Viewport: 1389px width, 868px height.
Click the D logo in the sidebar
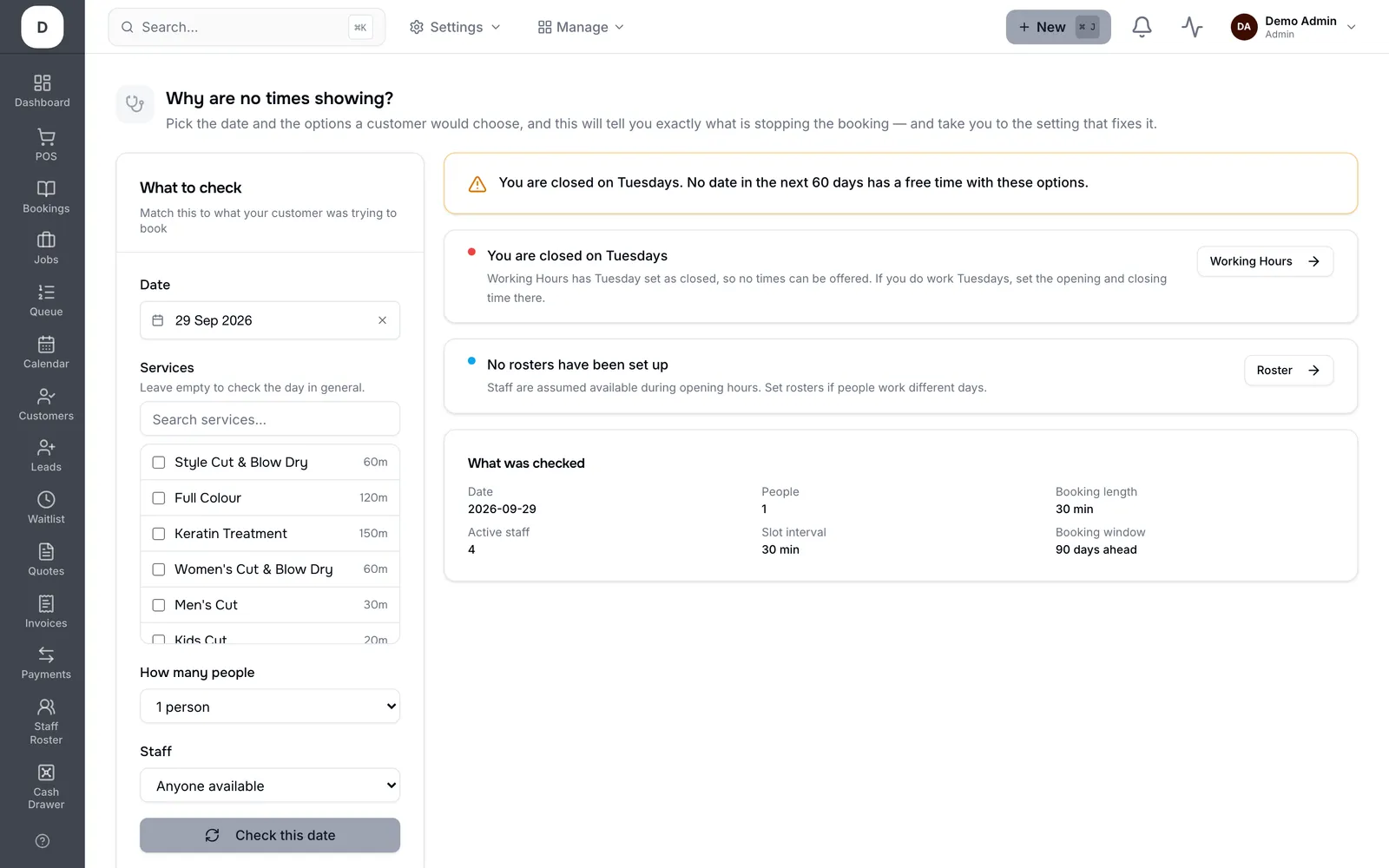point(43,27)
